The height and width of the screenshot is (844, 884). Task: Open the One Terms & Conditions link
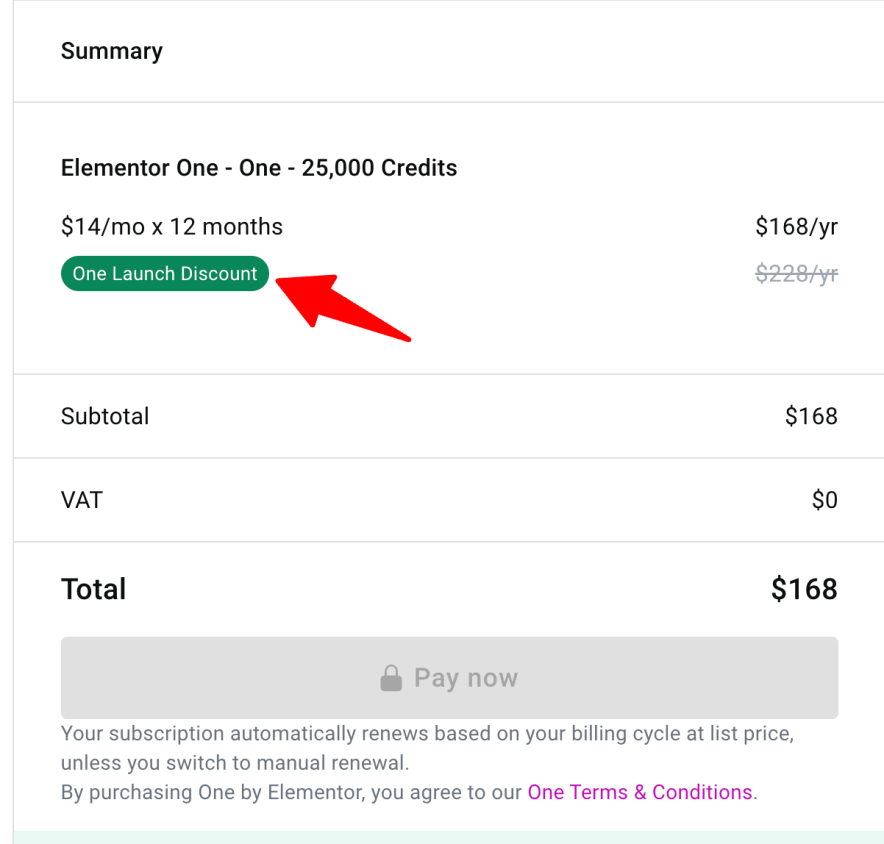(640, 791)
